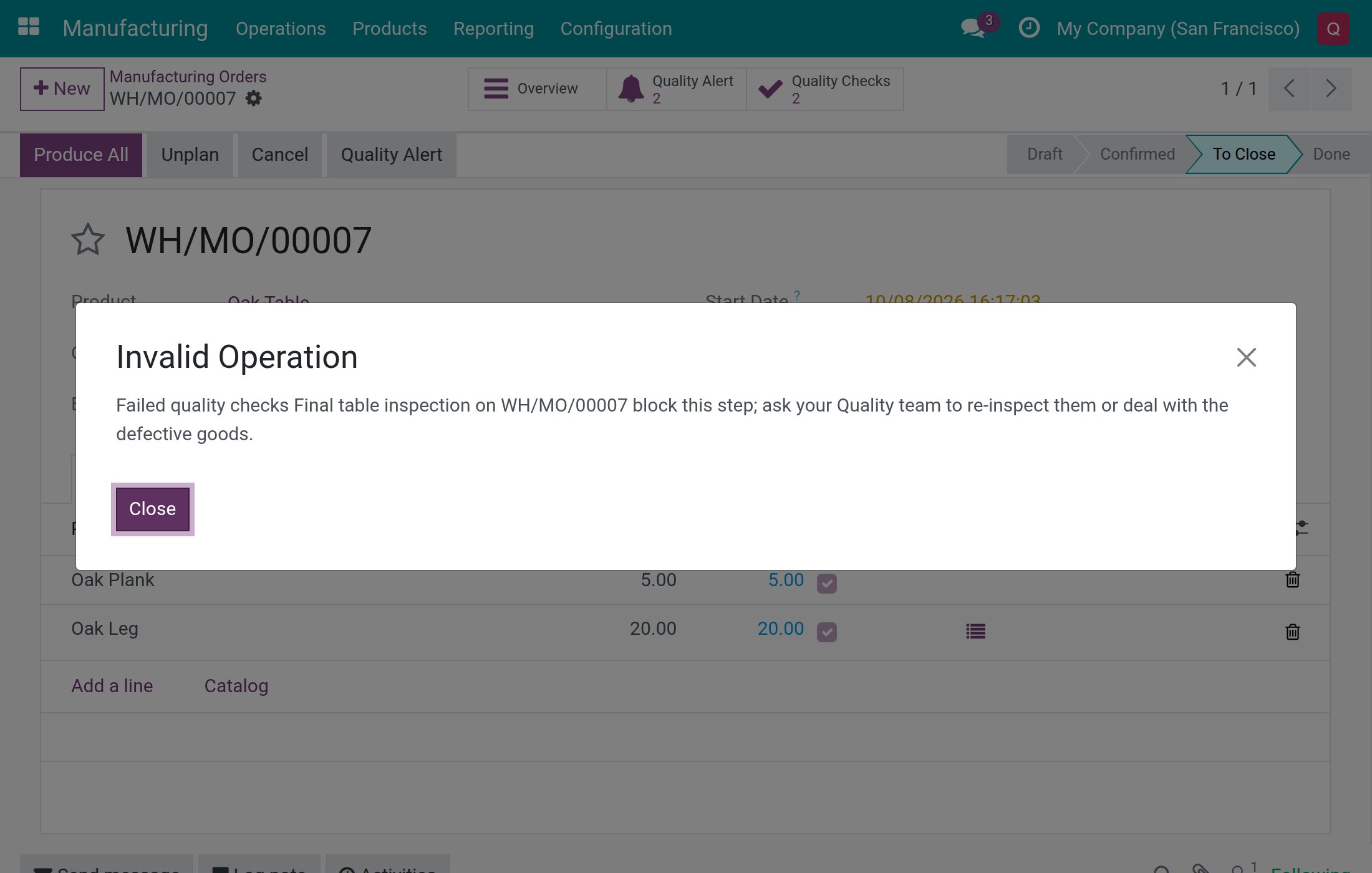Click Oak Leg consumed quantity 20.00 in blue
The width and height of the screenshot is (1372, 873).
click(781, 629)
